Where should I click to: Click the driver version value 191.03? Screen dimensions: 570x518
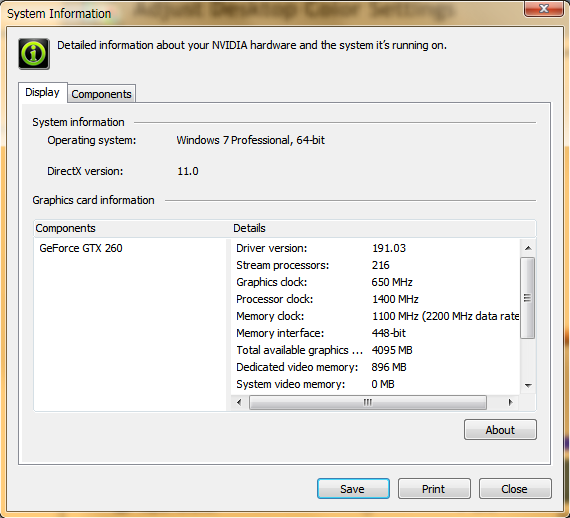(389, 248)
